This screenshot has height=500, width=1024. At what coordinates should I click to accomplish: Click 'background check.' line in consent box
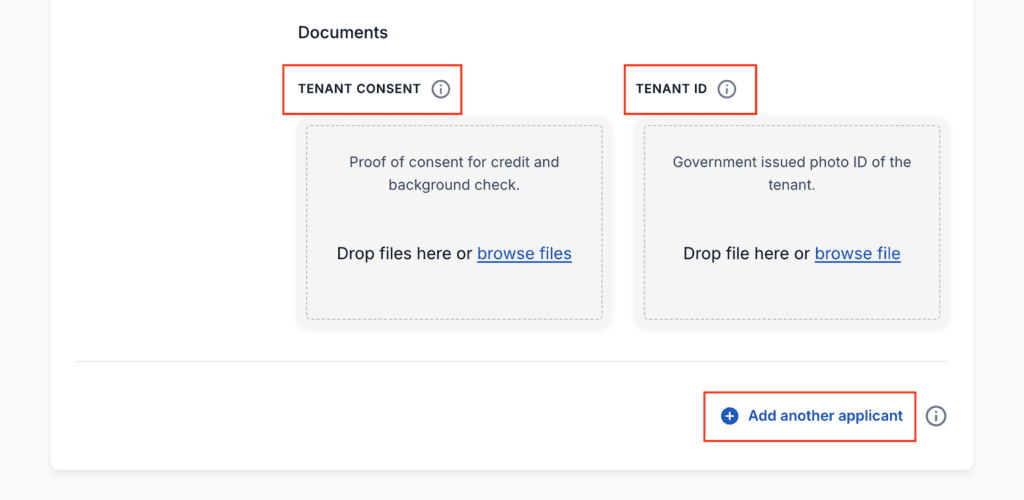coord(454,185)
